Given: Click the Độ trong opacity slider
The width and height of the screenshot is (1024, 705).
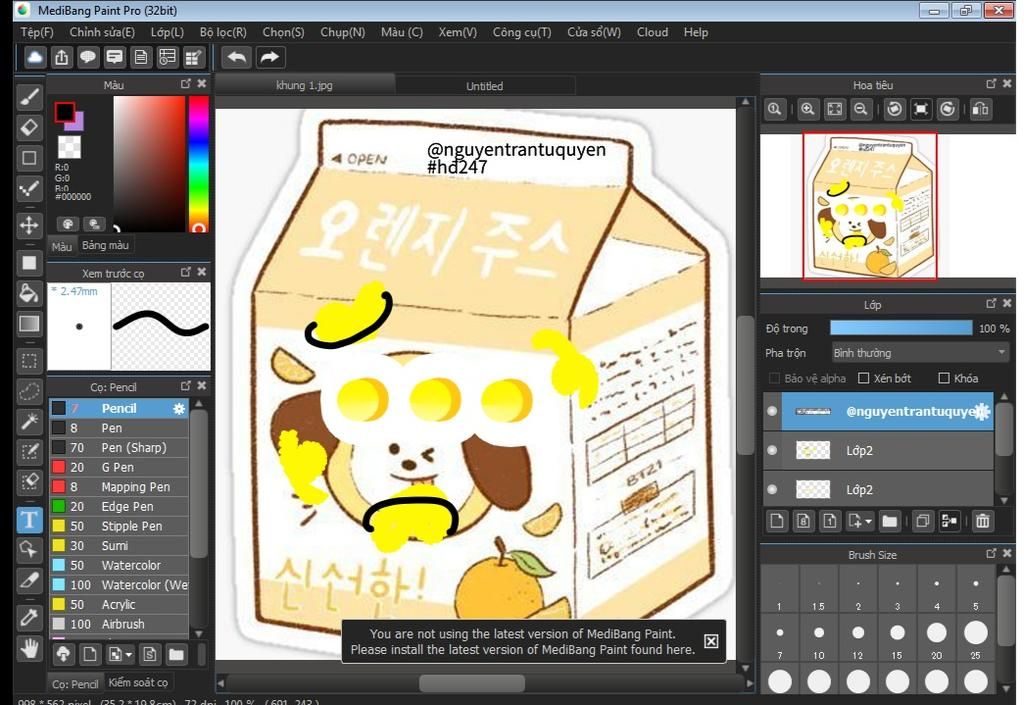Looking at the screenshot, I should pyautogui.click(x=901, y=328).
